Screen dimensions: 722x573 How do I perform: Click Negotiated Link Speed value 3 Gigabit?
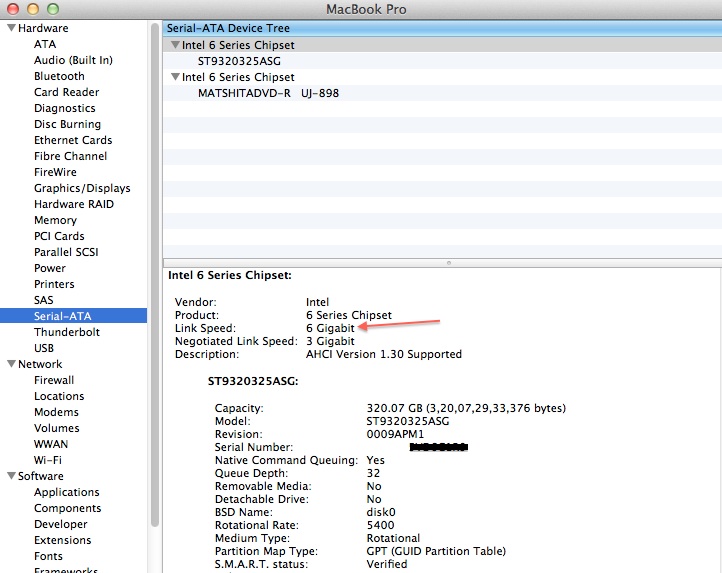331,341
